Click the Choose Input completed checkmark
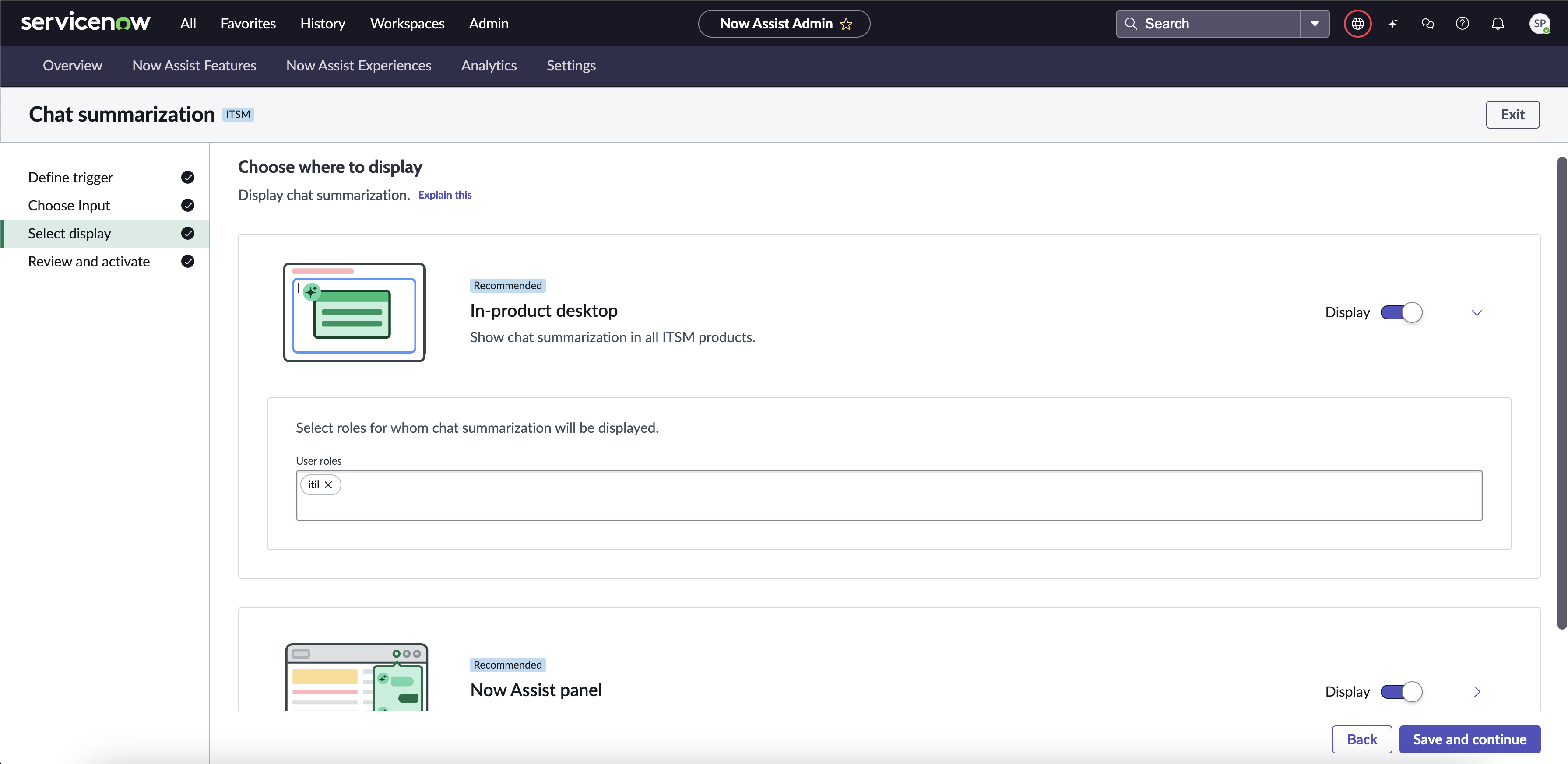 coord(187,205)
